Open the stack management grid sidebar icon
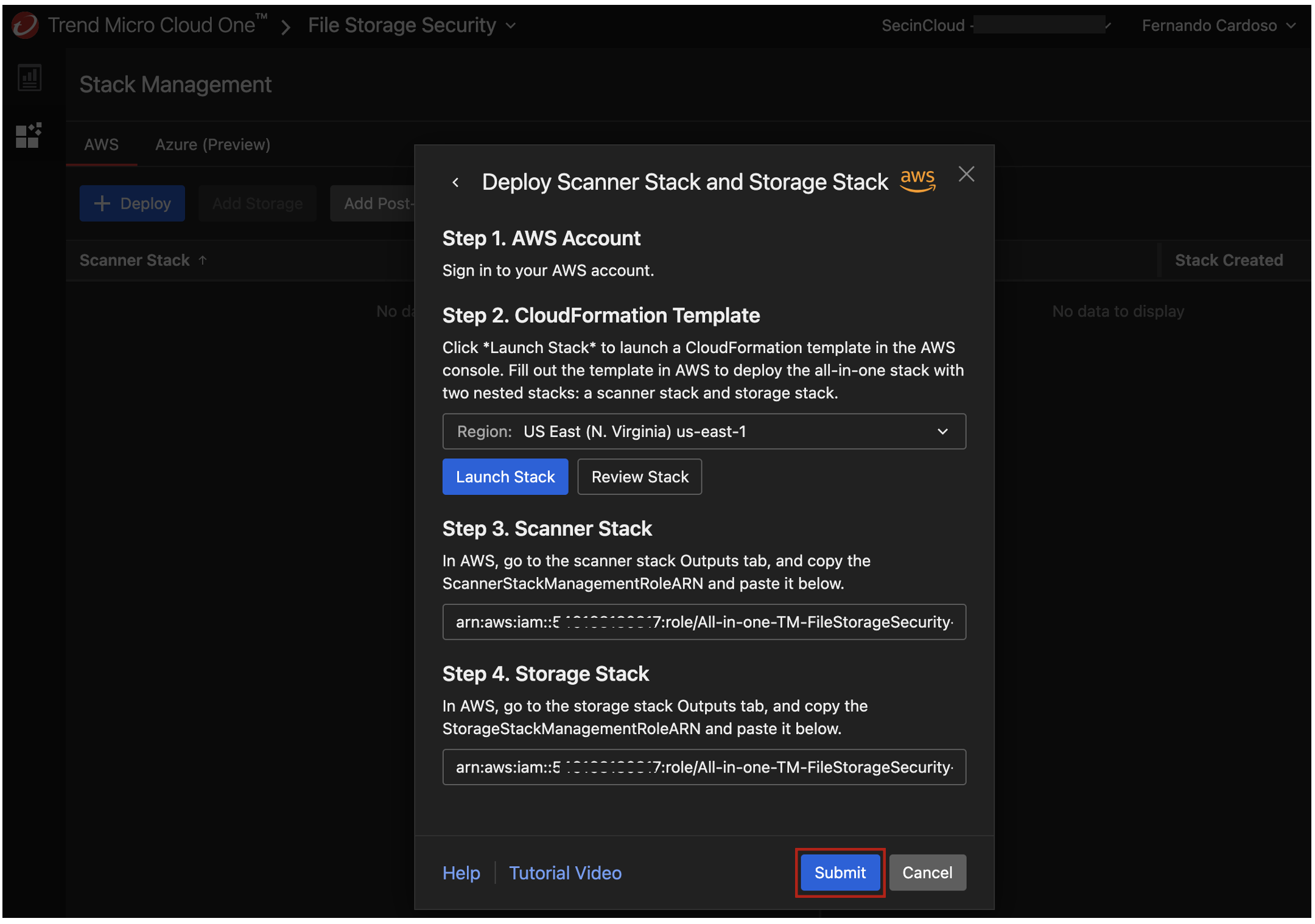This screenshot has width=1315, height=924. click(x=28, y=135)
